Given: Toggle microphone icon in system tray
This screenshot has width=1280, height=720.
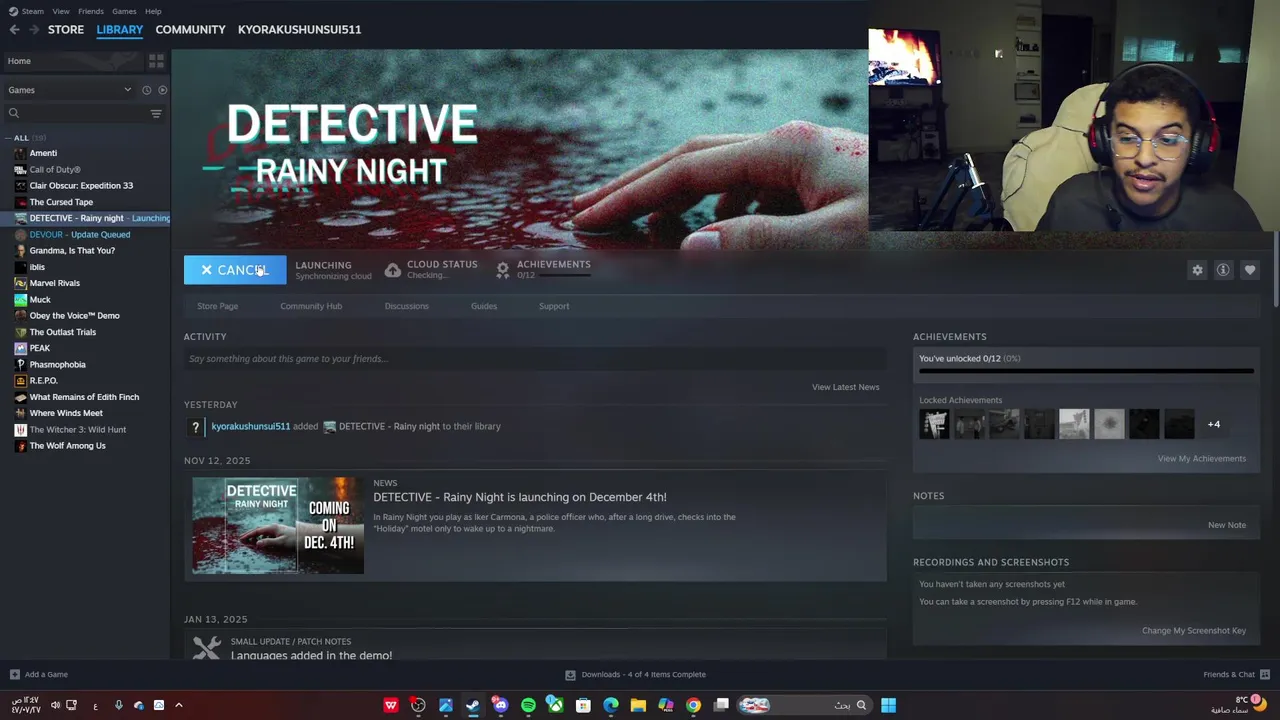Looking at the screenshot, I should click(118, 705).
